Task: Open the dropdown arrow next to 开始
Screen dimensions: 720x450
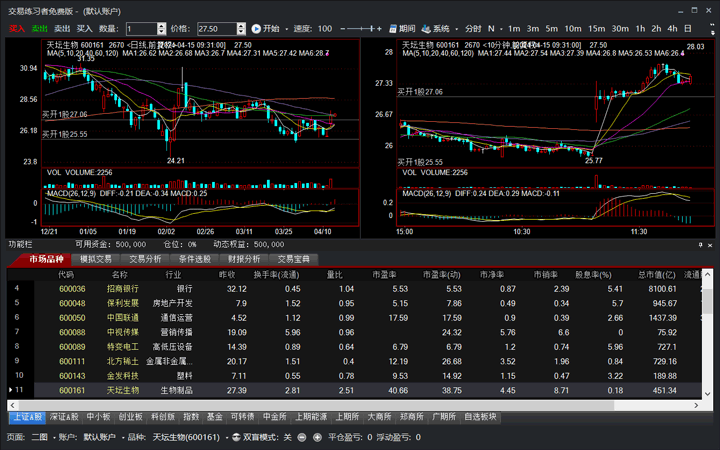Action: click(287, 29)
